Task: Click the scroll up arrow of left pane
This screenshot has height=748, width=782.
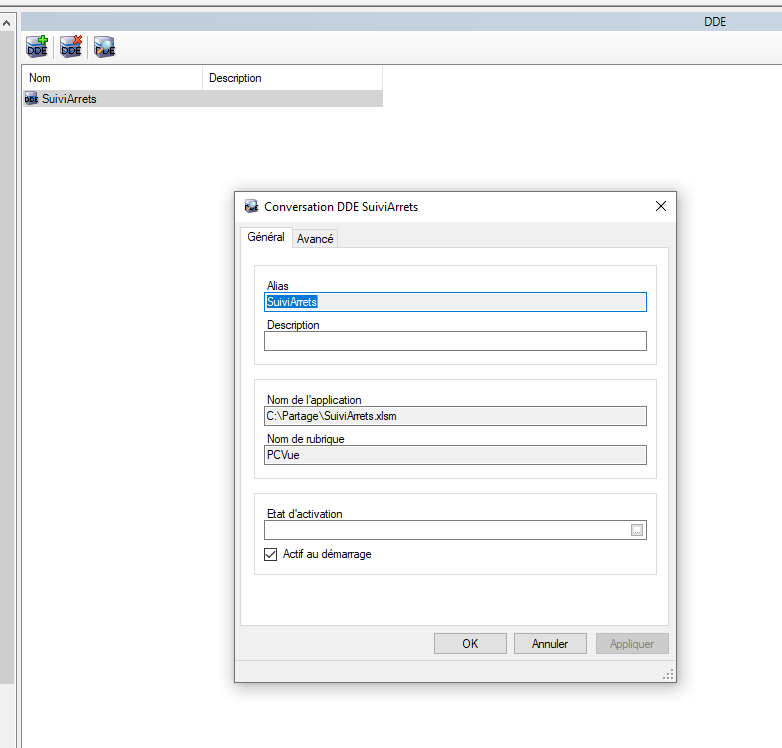Action: pos(6,23)
